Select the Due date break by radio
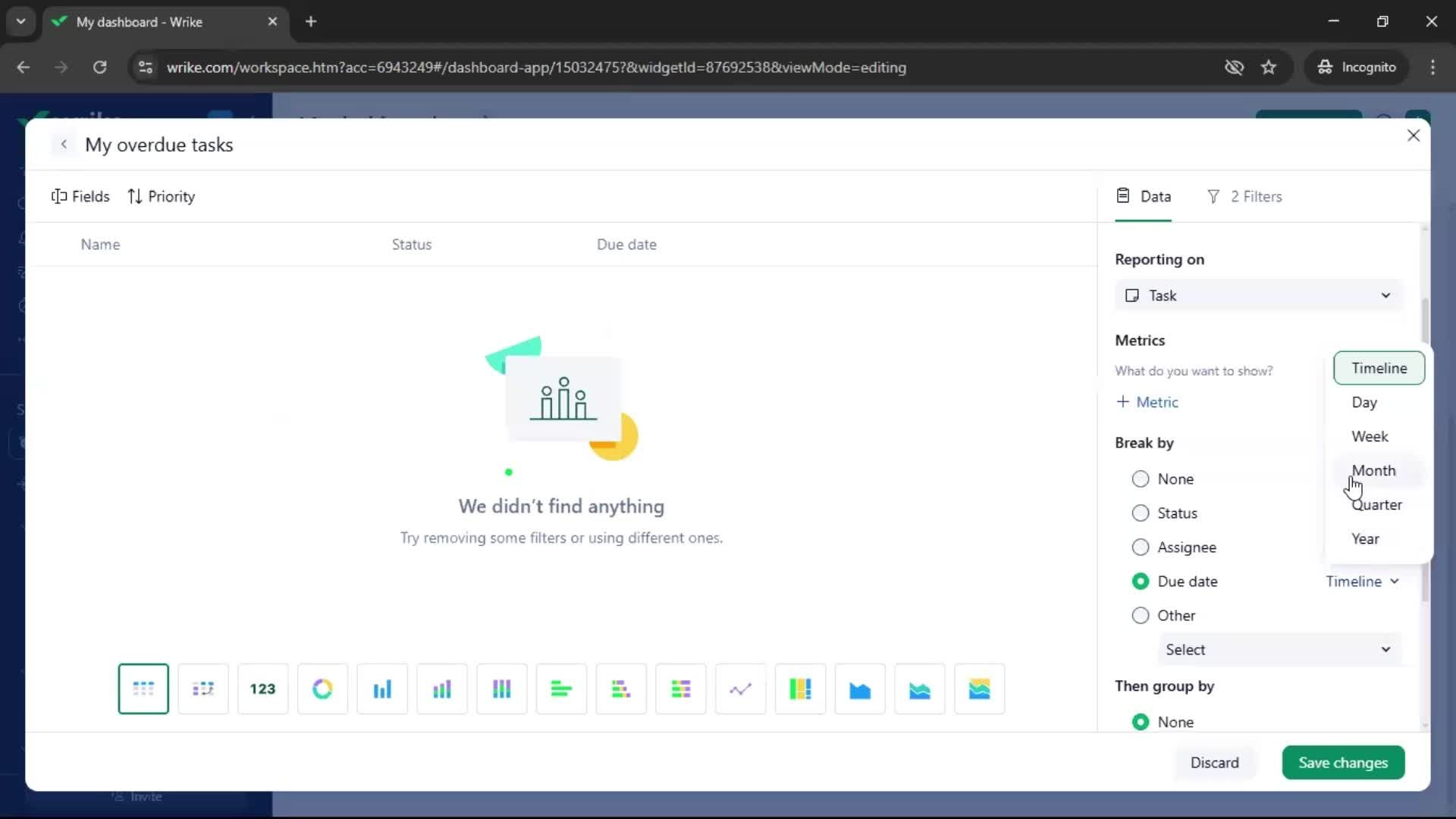Screen dimensions: 1456x819 (1141, 581)
